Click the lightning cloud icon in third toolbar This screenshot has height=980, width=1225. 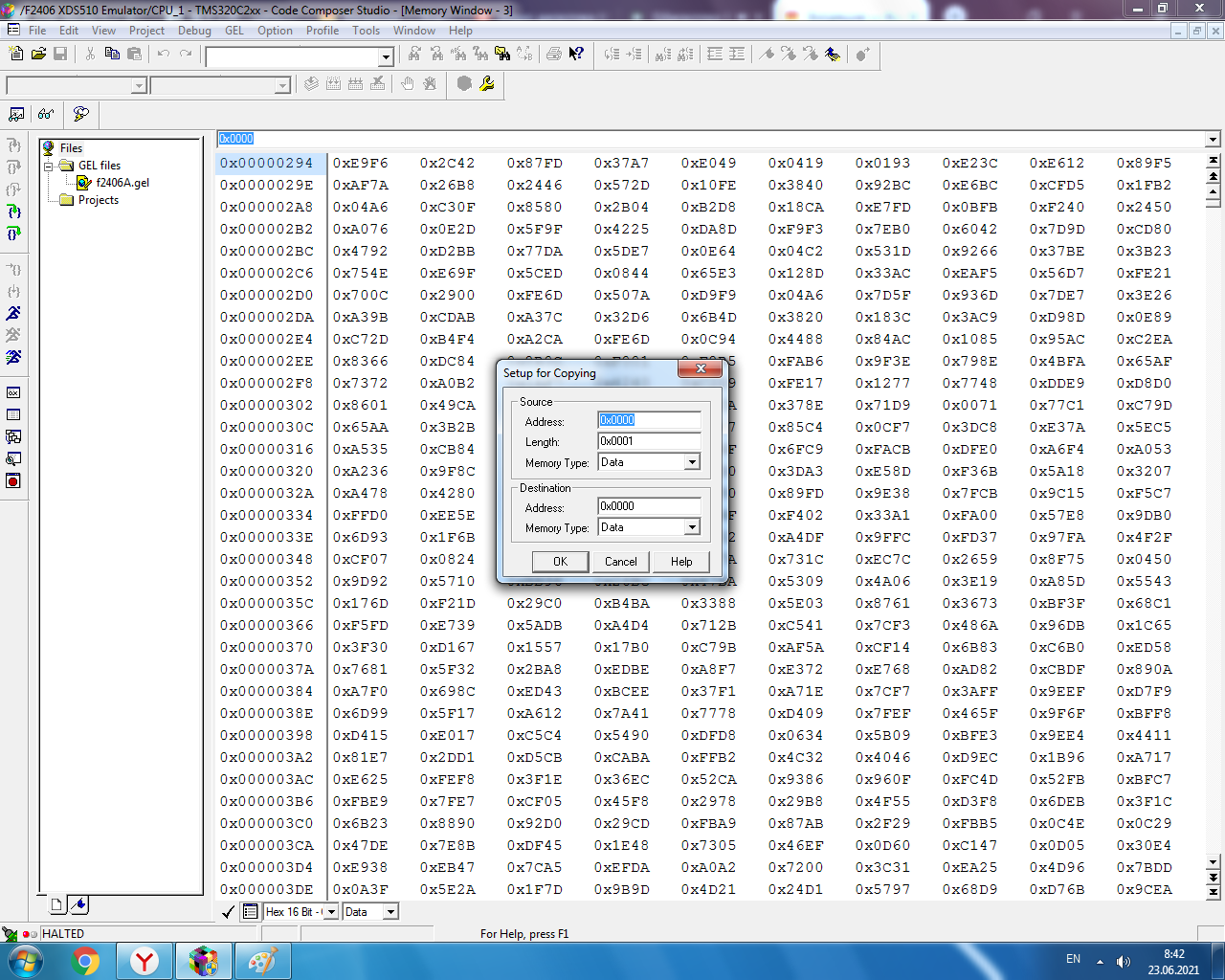tap(81, 114)
